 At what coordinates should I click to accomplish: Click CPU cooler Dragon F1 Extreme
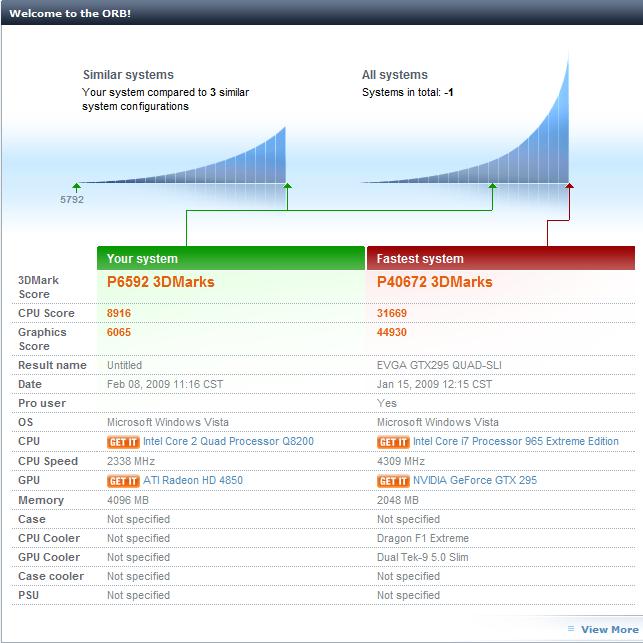(423, 538)
